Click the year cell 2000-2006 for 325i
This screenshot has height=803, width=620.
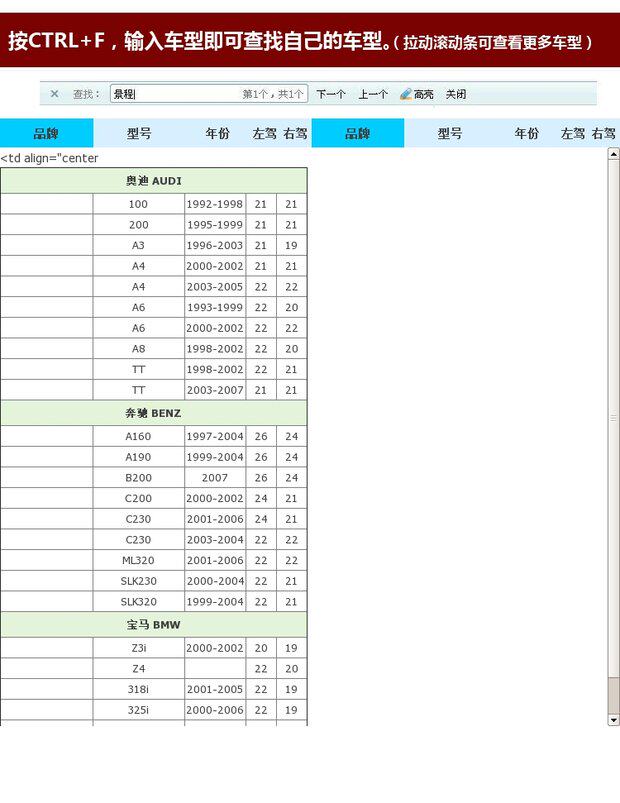click(x=215, y=710)
